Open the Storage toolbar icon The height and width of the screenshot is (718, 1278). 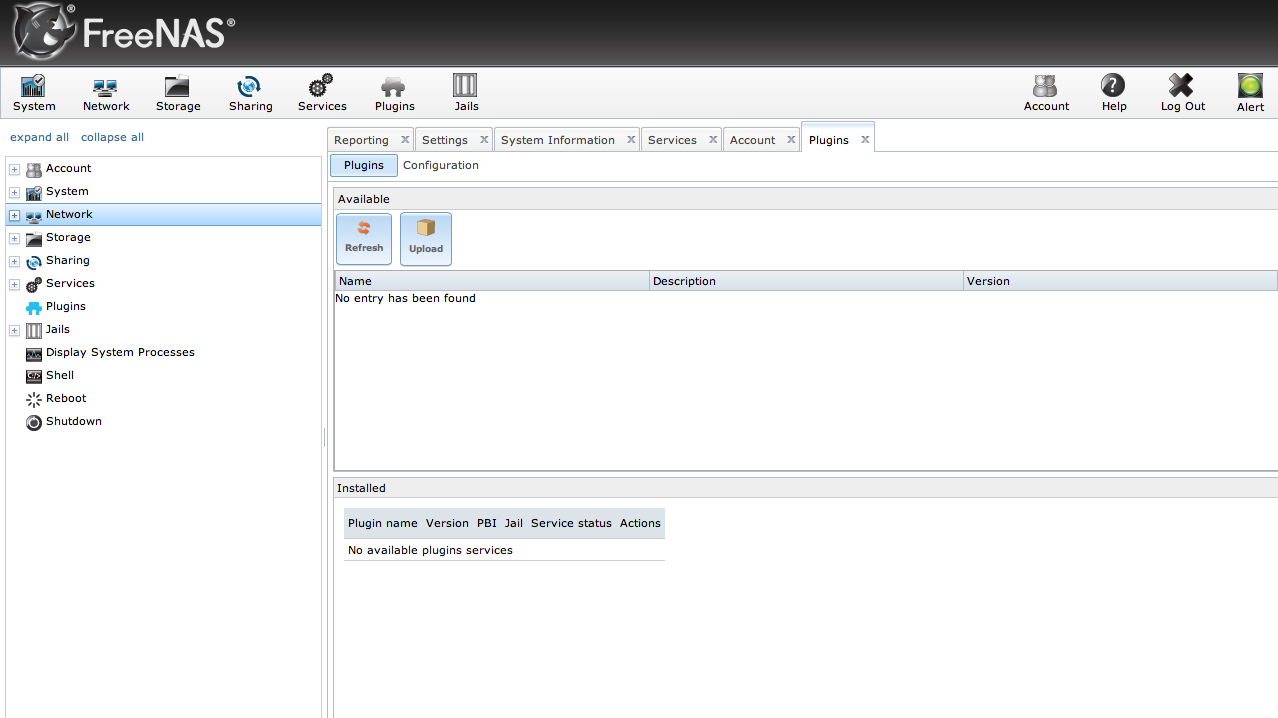(x=178, y=93)
